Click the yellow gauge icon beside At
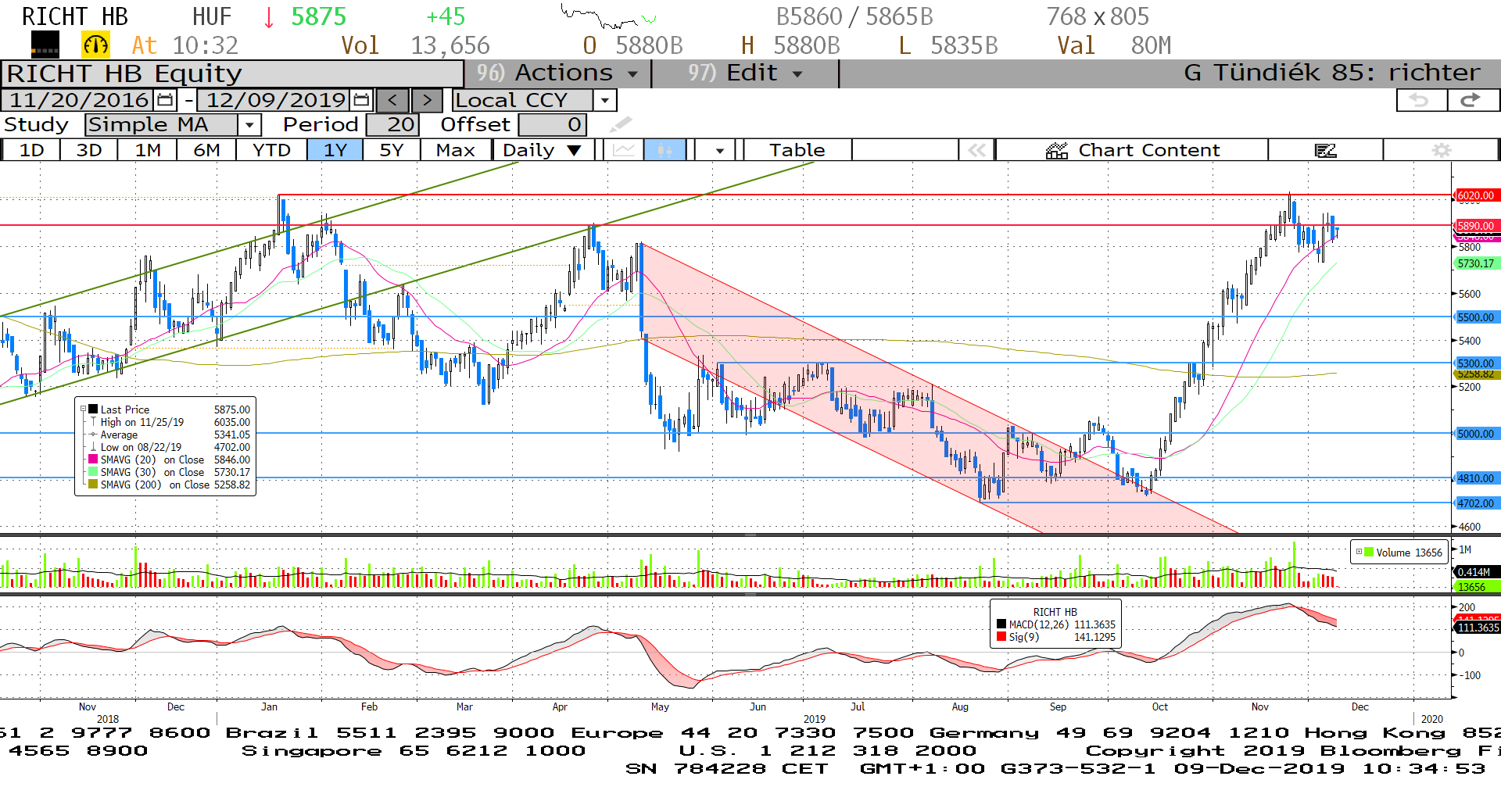1501x812 pixels. (x=96, y=45)
